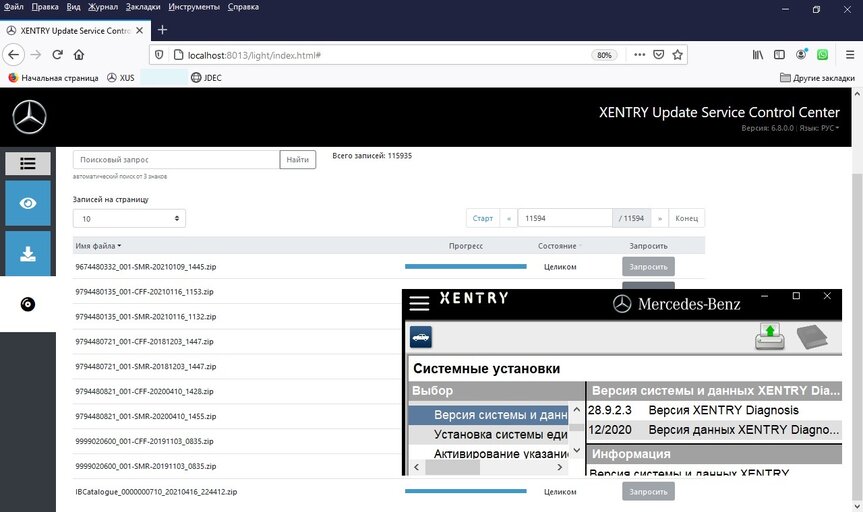Open the Файл menu
Image resolution: width=863 pixels, height=512 pixels.
pyautogui.click(x=13, y=7)
